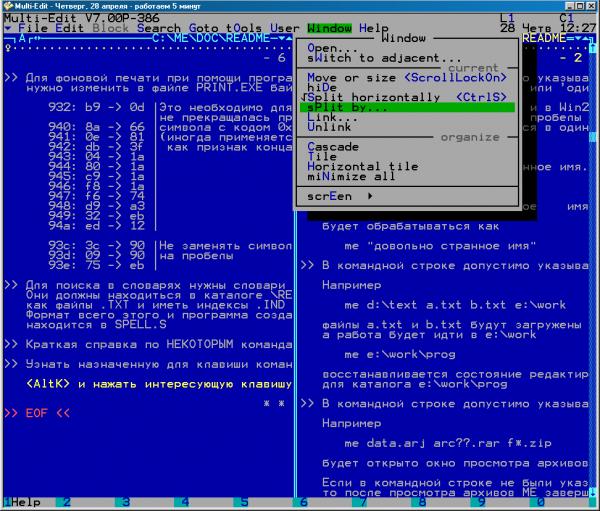The image size is (600, 511).
Task: Choose Open... in the Window menu
Action: tap(332, 48)
